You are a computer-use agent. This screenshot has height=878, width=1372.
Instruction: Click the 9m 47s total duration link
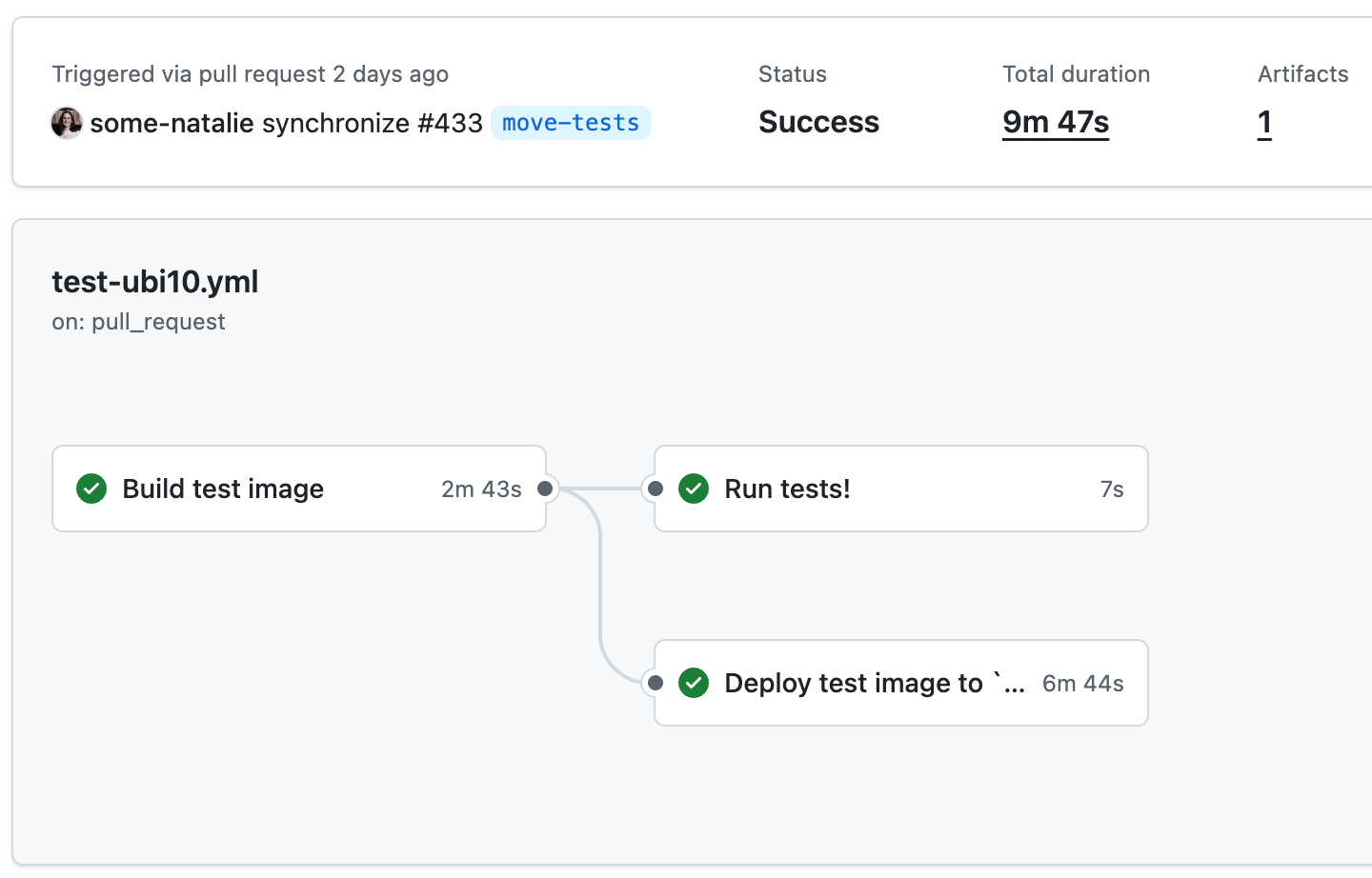1056,122
